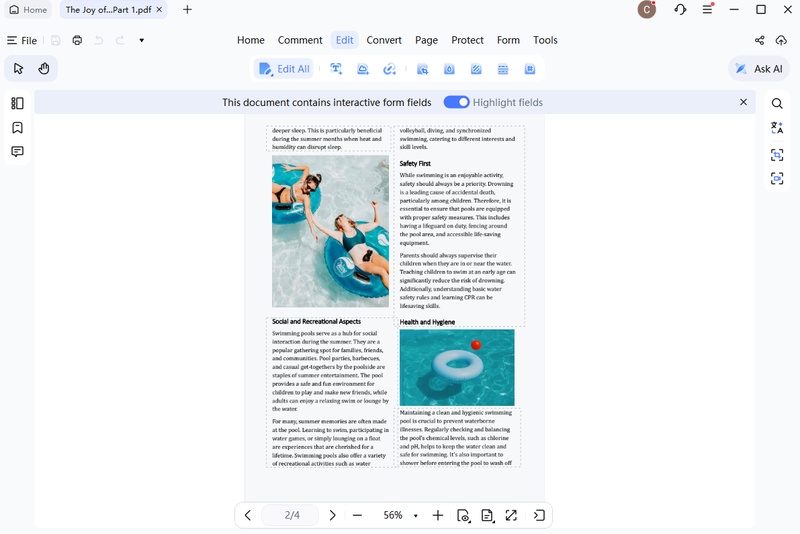Go to the previous page

(x=248, y=516)
